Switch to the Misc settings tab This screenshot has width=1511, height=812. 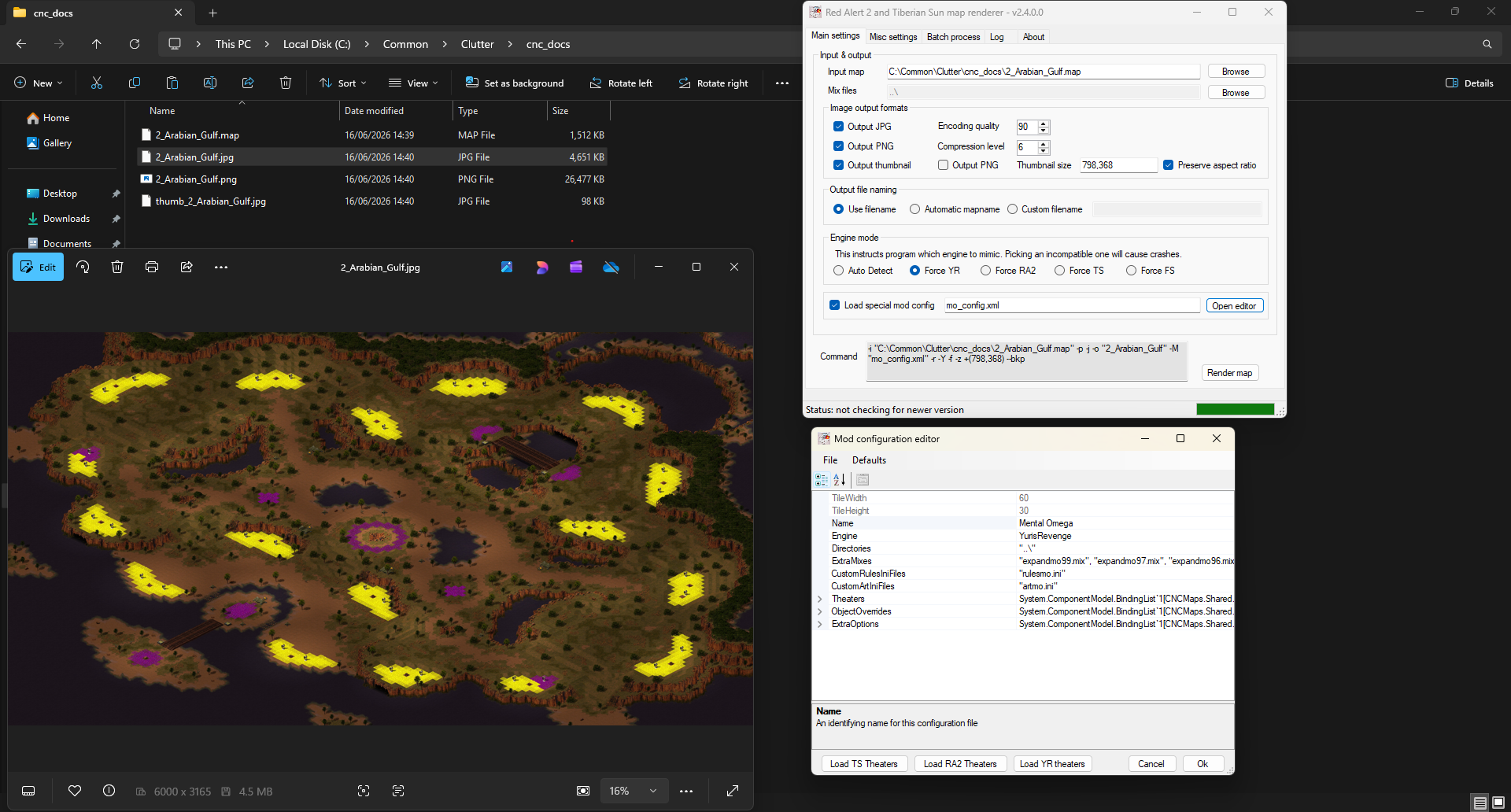coord(893,37)
